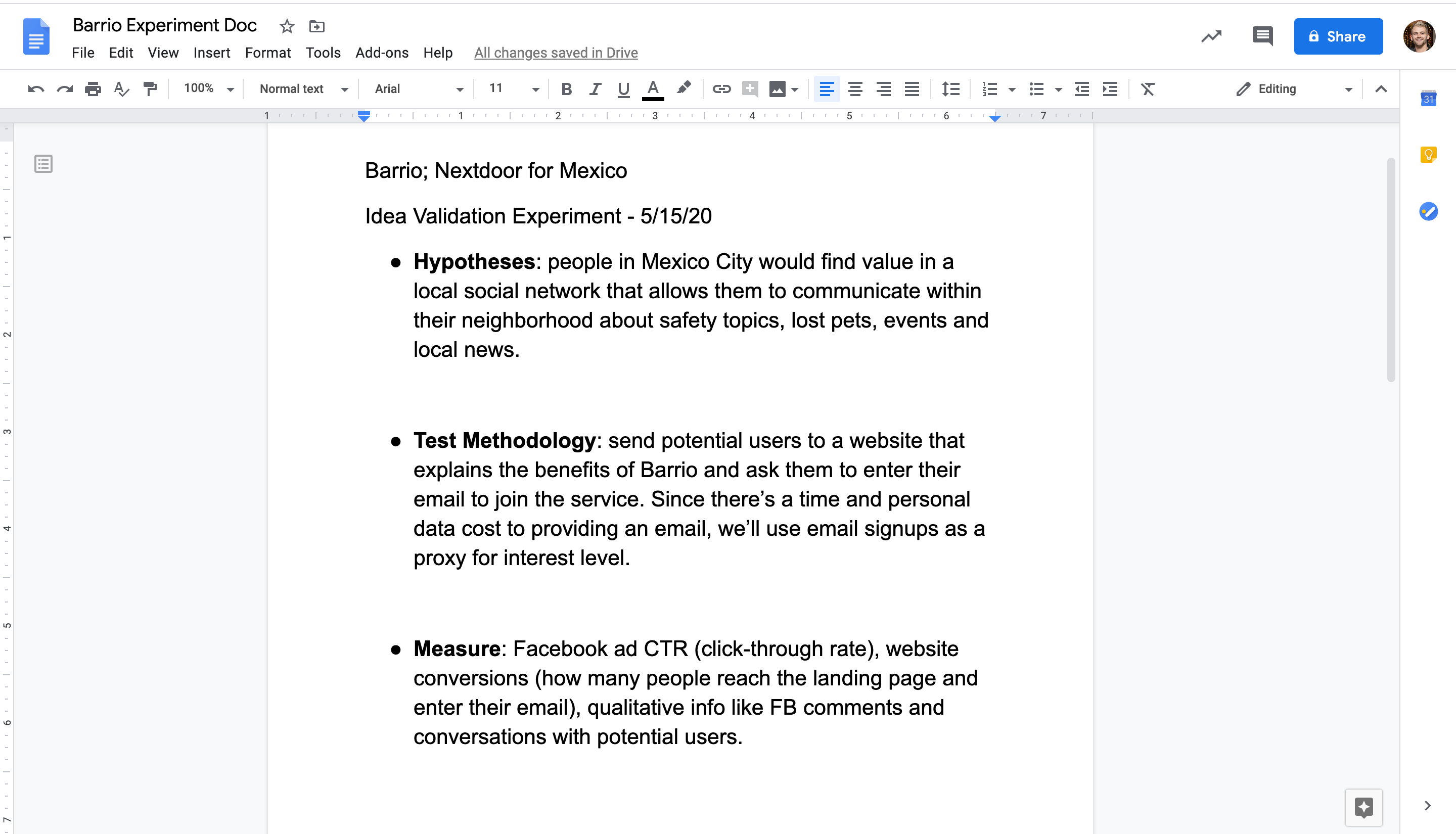This screenshot has width=1456, height=834.
Task: Click the clear formatting icon
Action: coord(1147,89)
